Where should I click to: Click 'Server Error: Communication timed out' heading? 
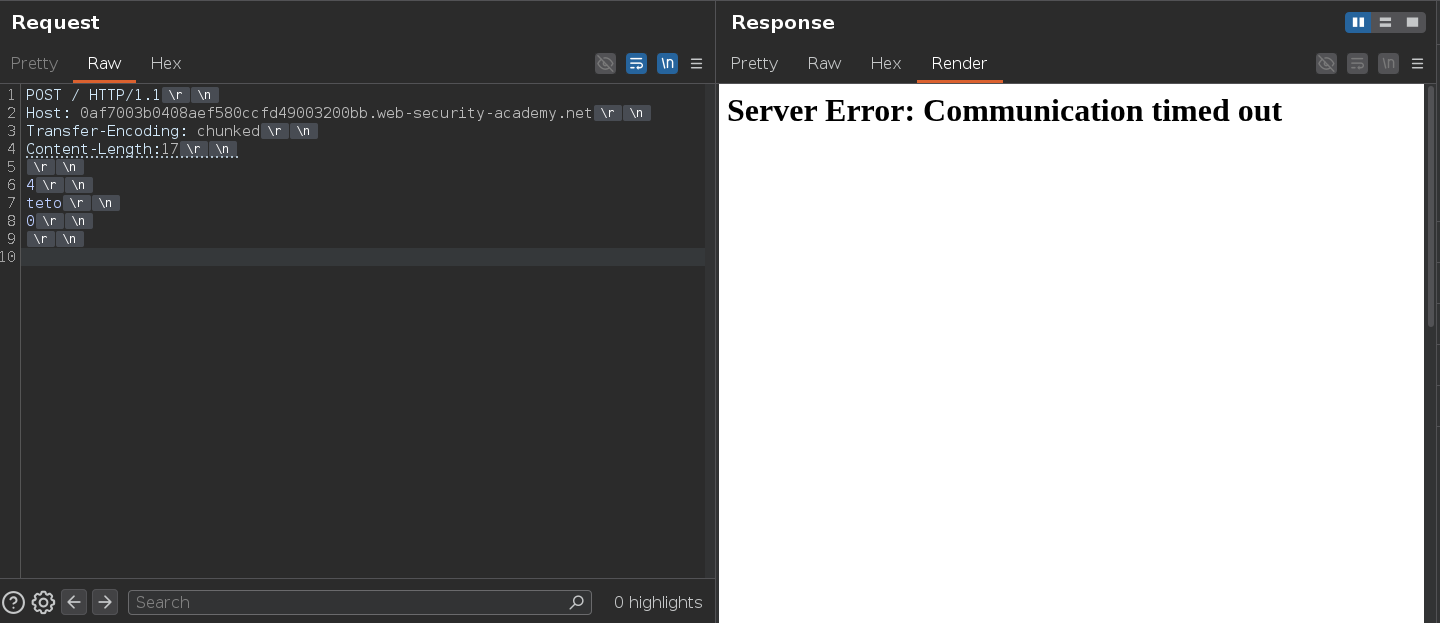(x=1004, y=110)
